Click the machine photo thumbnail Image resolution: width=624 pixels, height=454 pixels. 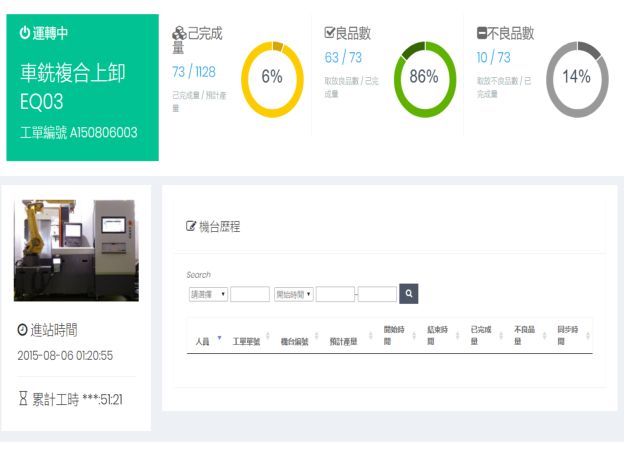click(76, 249)
